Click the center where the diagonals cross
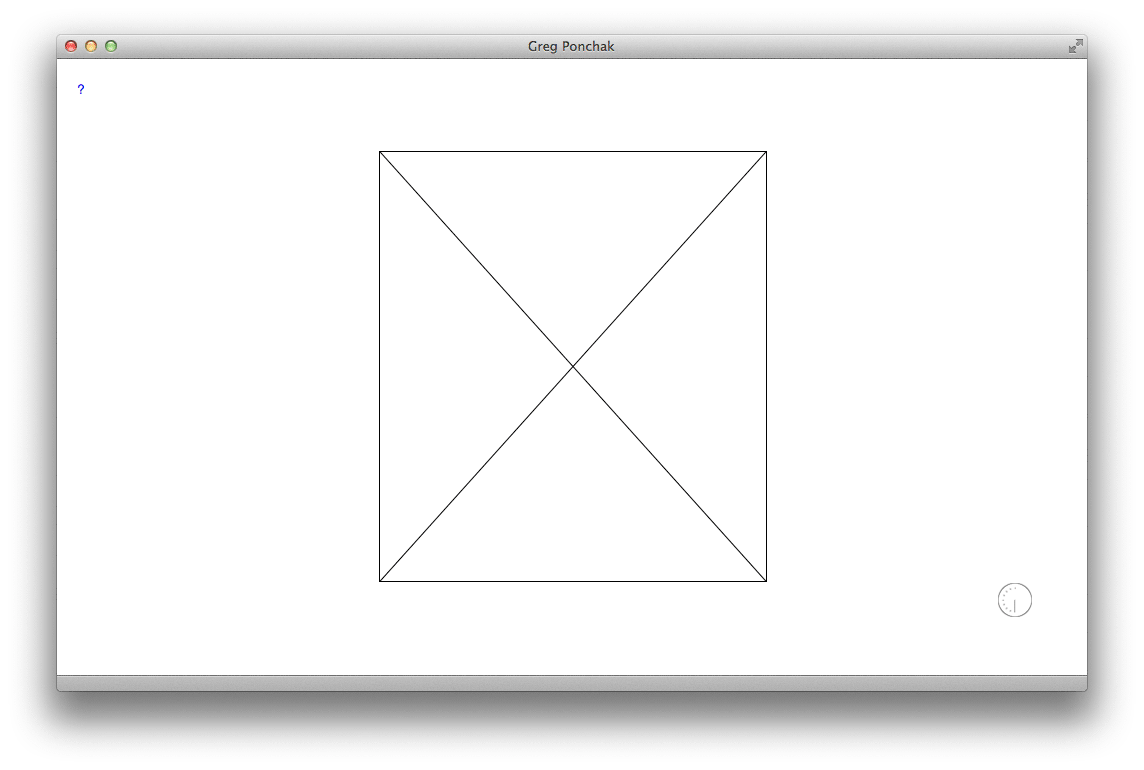 [x=573, y=367]
